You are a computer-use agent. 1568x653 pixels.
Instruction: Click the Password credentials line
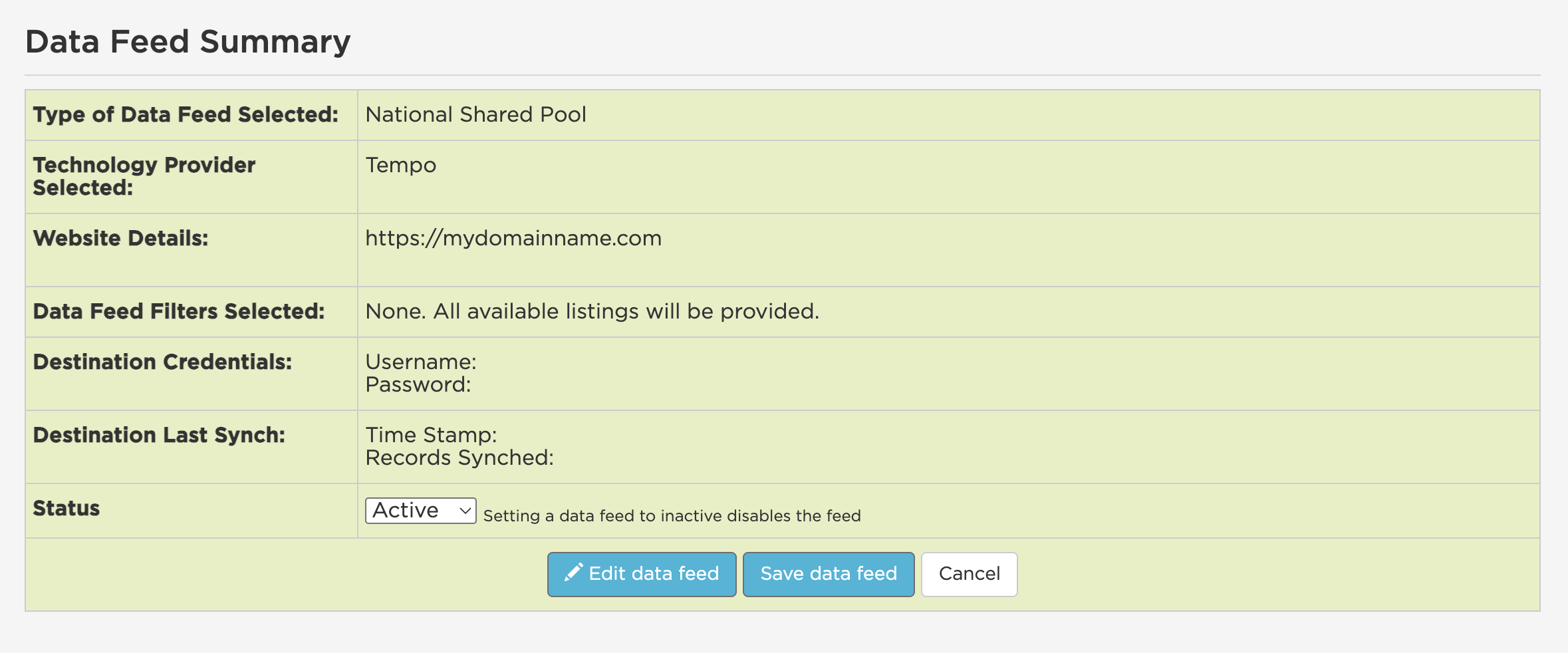tap(418, 384)
